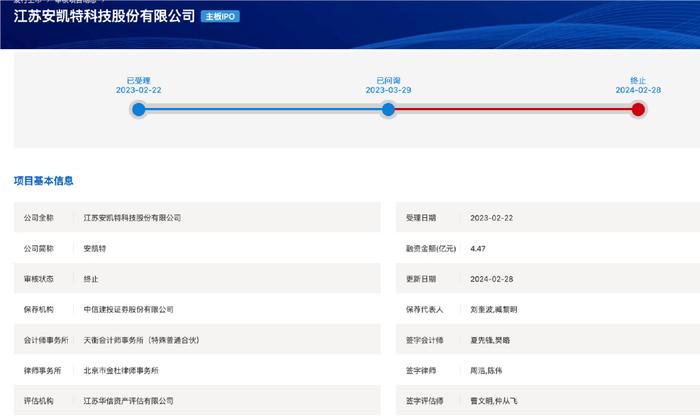The image size is (700, 419).
Task: Click the 主板IPO badge beside company title
Action: (x=220, y=17)
